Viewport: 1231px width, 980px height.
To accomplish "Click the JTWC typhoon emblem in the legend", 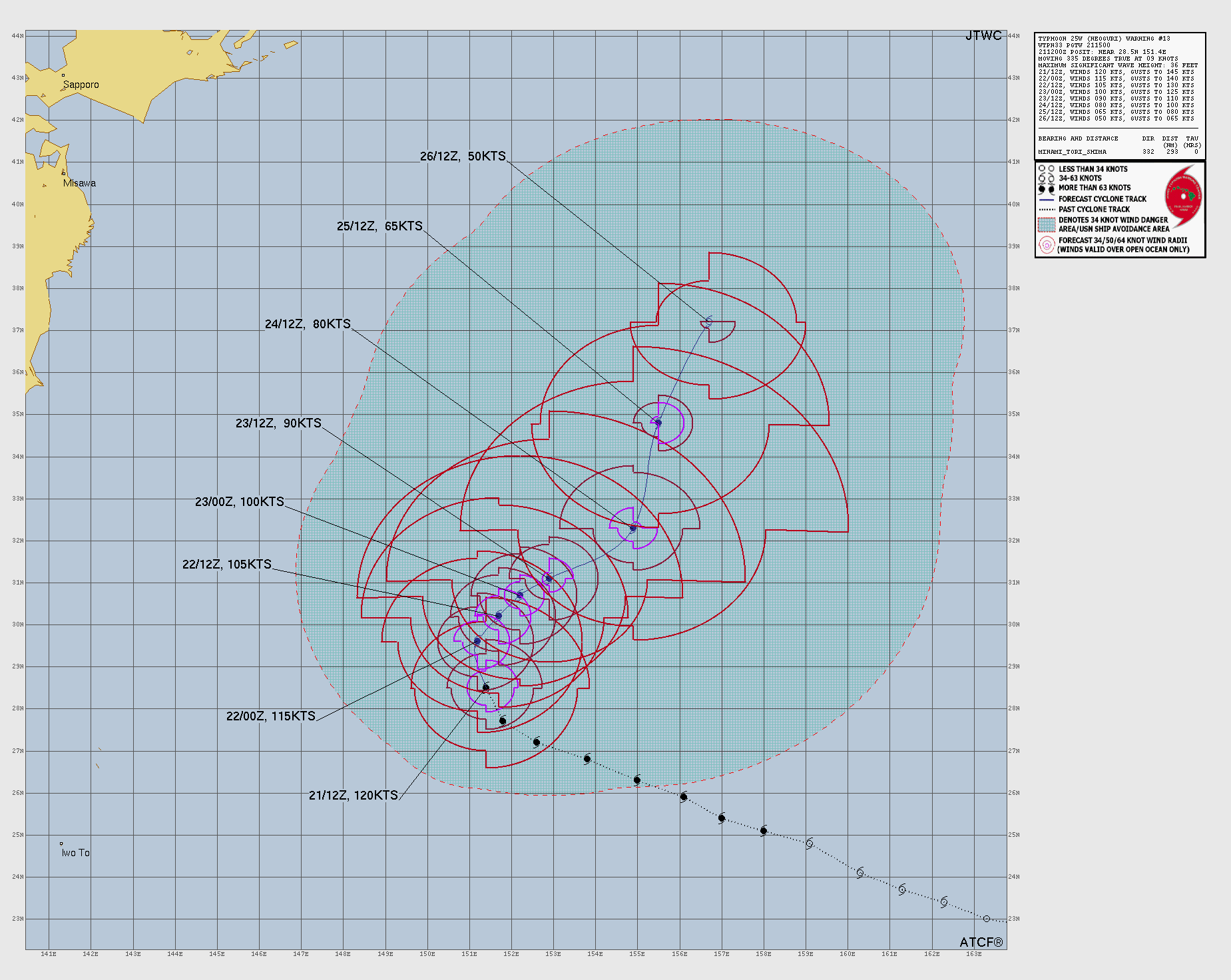I will point(1184,196).
